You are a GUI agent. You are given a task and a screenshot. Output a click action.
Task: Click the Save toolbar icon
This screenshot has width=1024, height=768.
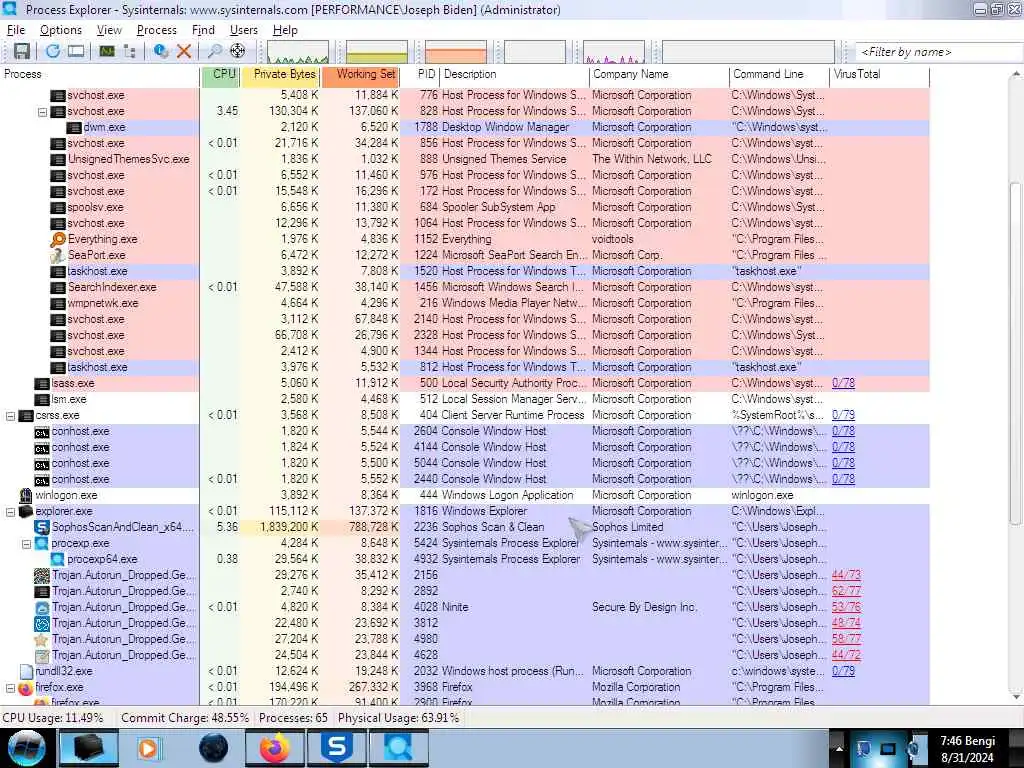[x=22, y=51]
